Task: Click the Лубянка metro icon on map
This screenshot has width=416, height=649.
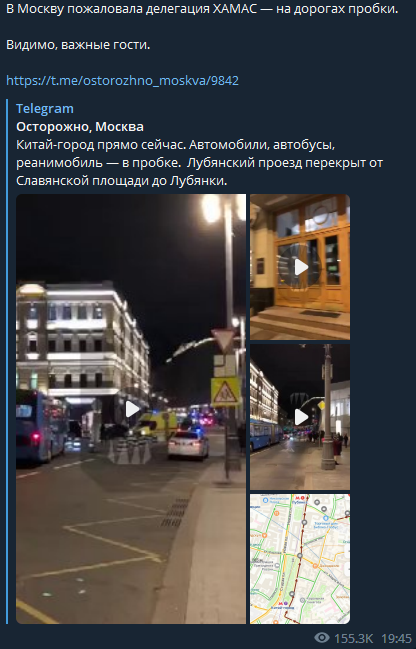Action: click(x=299, y=498)
